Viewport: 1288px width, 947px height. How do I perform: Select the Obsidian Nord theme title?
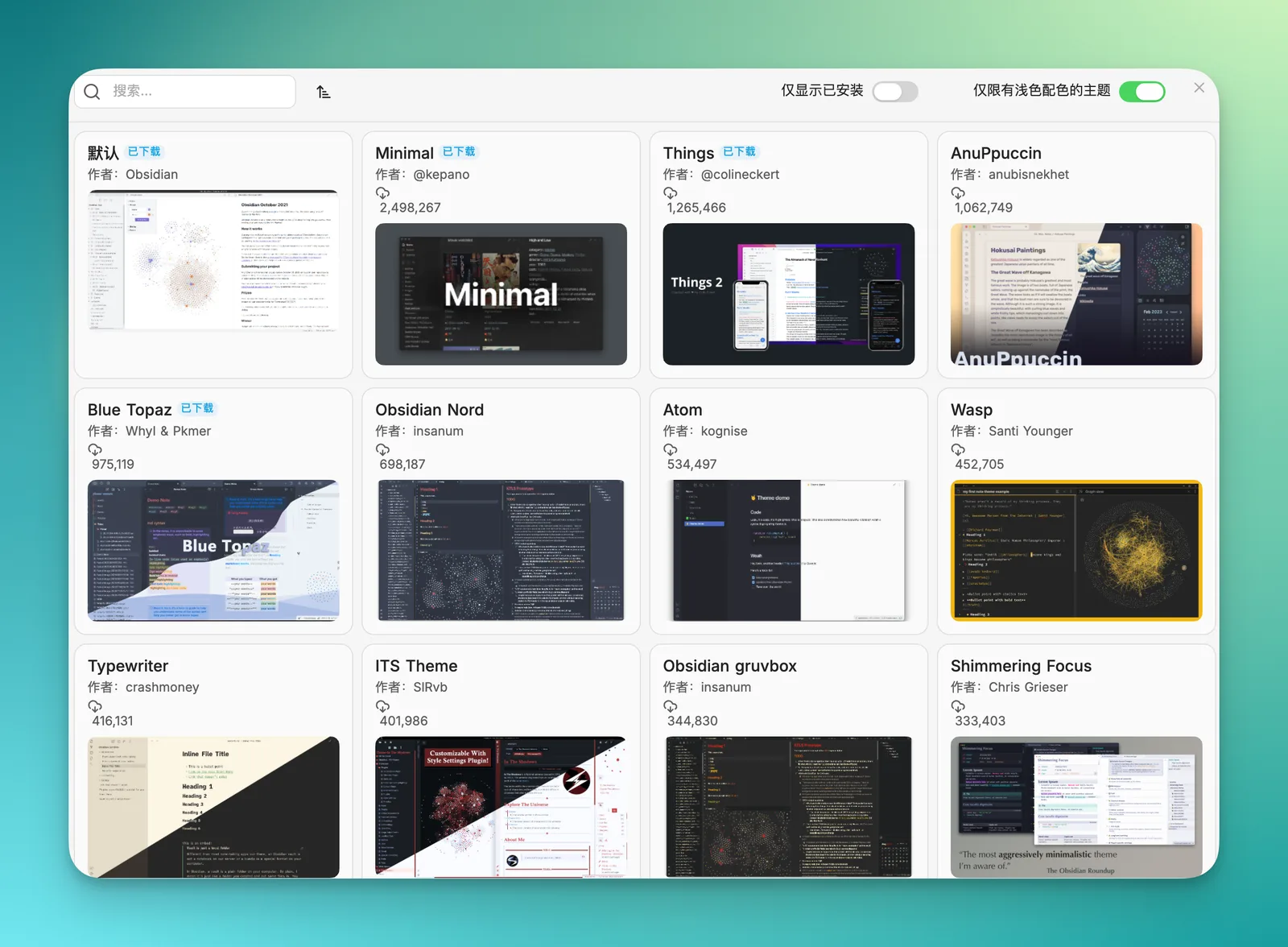click(429, 410)
